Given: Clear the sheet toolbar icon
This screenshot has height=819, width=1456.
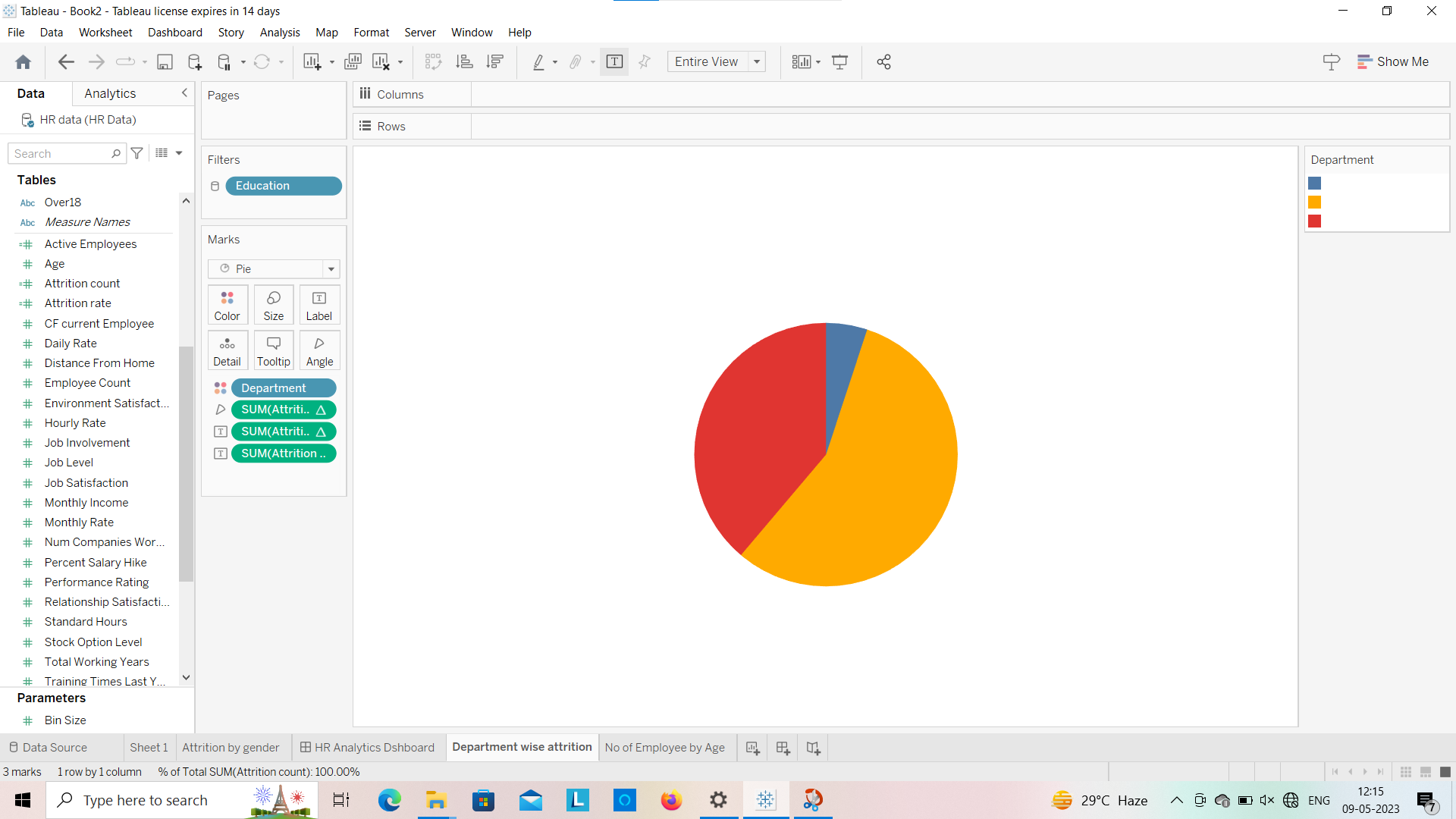Looking at the screenshot, I should point(381,62).
